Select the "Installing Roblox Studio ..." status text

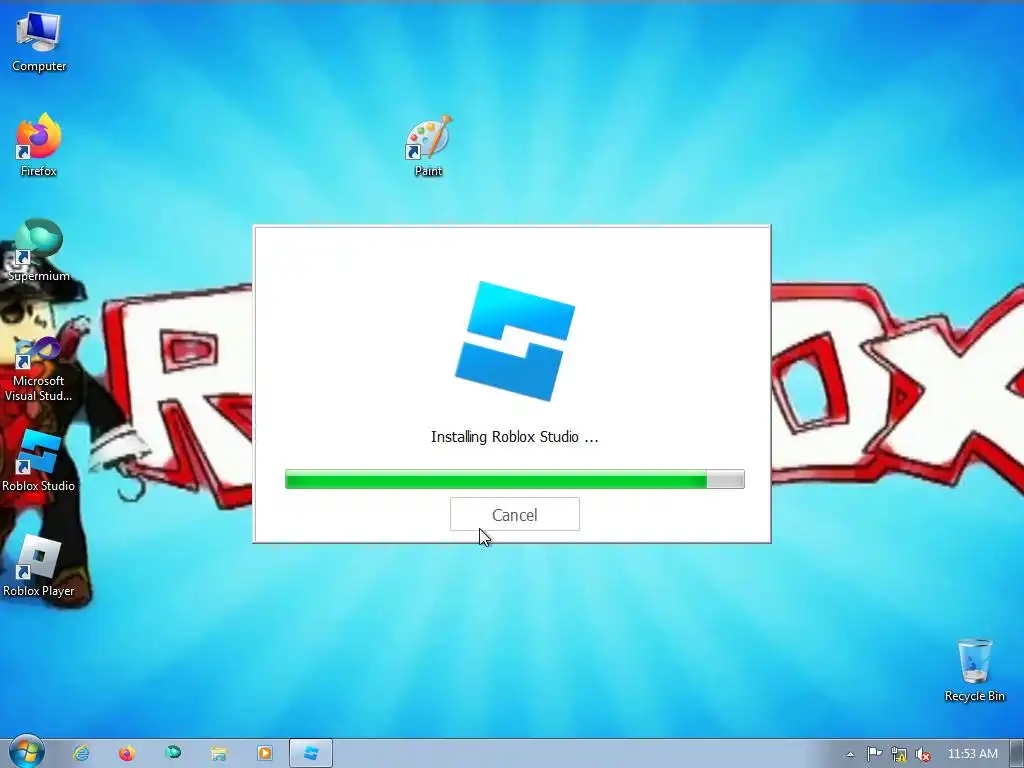[x=515, y=437]
